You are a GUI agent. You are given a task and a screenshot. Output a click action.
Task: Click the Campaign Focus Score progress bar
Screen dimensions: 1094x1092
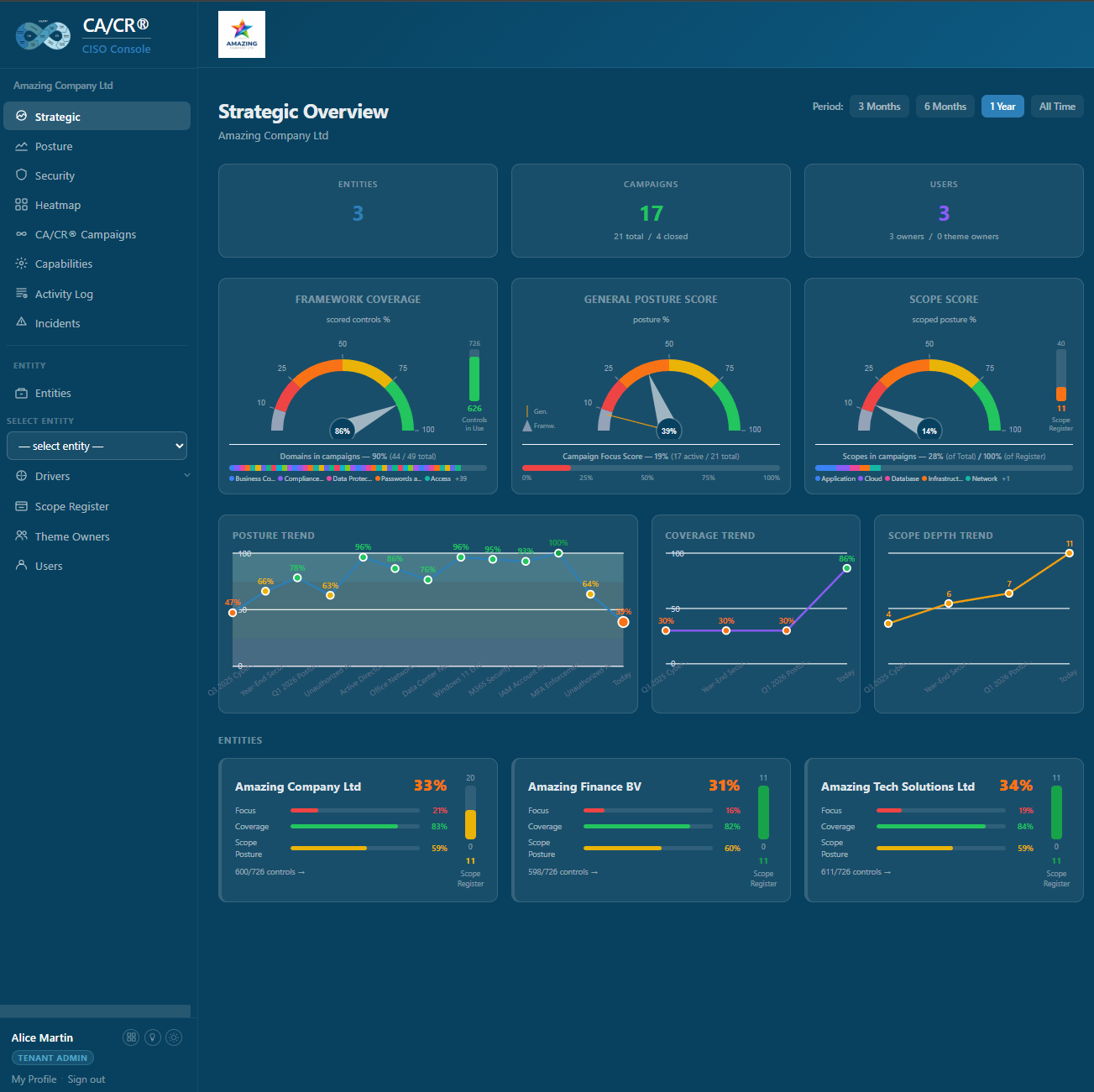[651, 468]
